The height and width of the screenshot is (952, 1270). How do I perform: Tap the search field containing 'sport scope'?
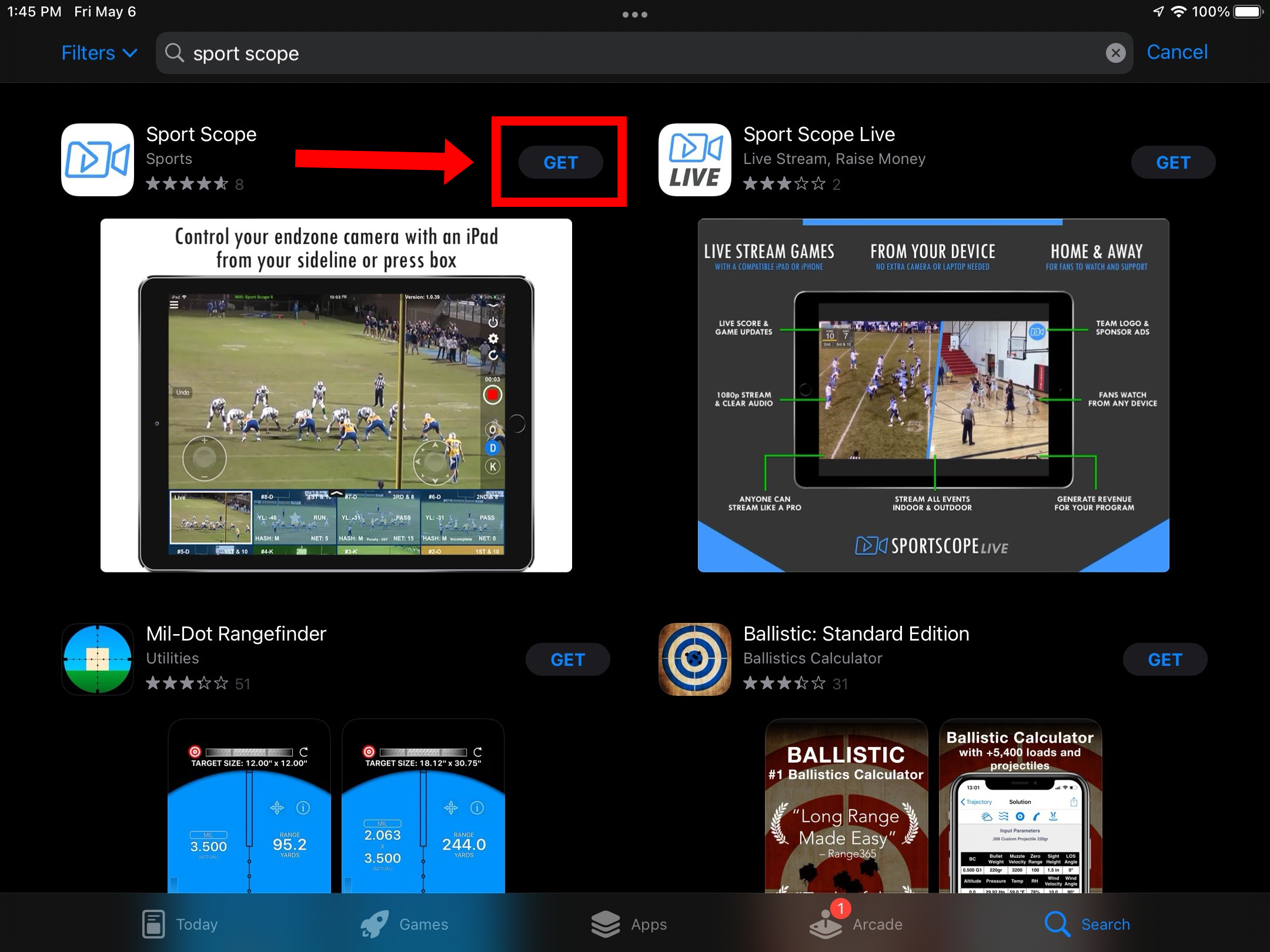(x=644, y=53)
